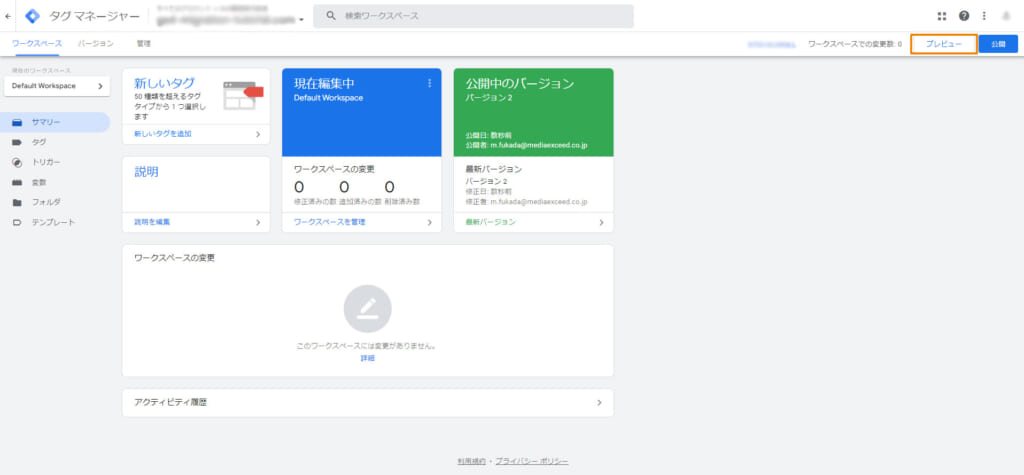Click the プレビュー button
Image resolution: width=1024 pixels, height=475 pixels.
tap(944, 44)
